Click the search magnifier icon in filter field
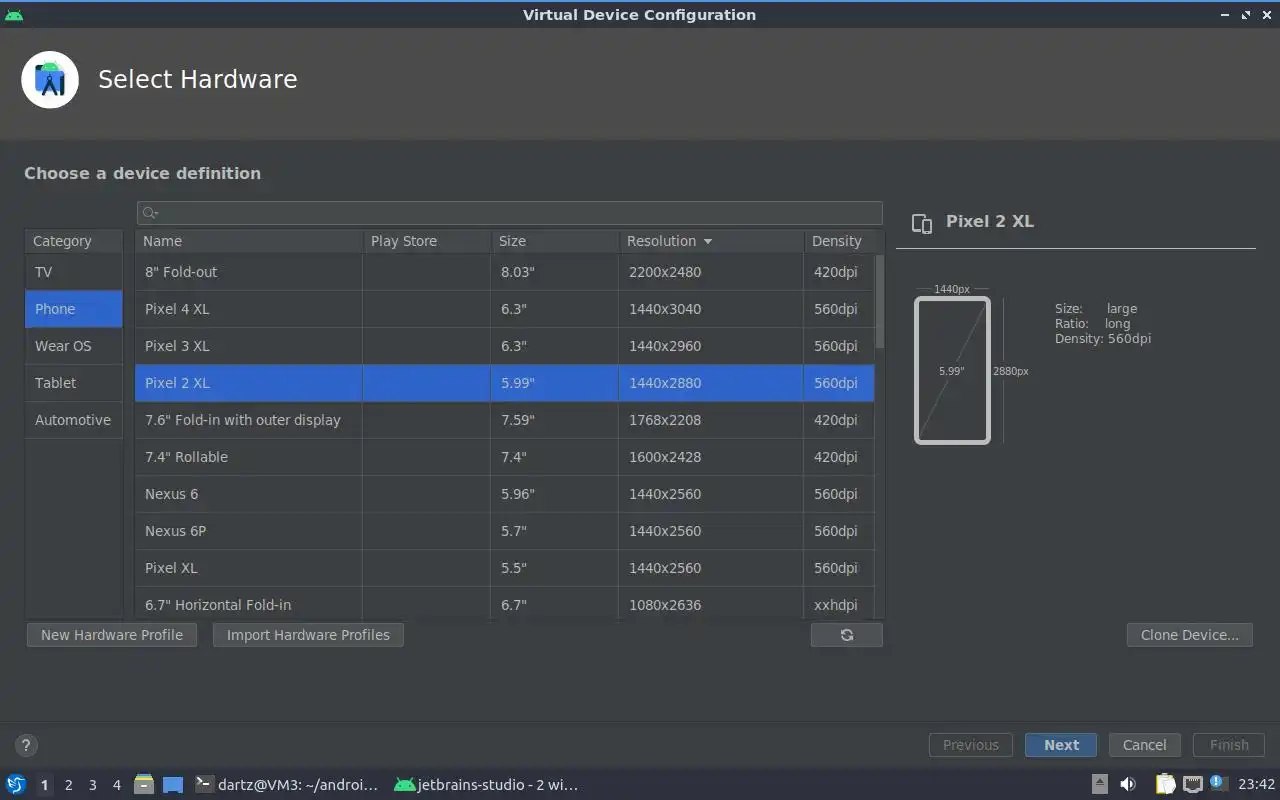The width and height of the screenshot is (1280, 800). pyautogui.click(x=149, y=213)
